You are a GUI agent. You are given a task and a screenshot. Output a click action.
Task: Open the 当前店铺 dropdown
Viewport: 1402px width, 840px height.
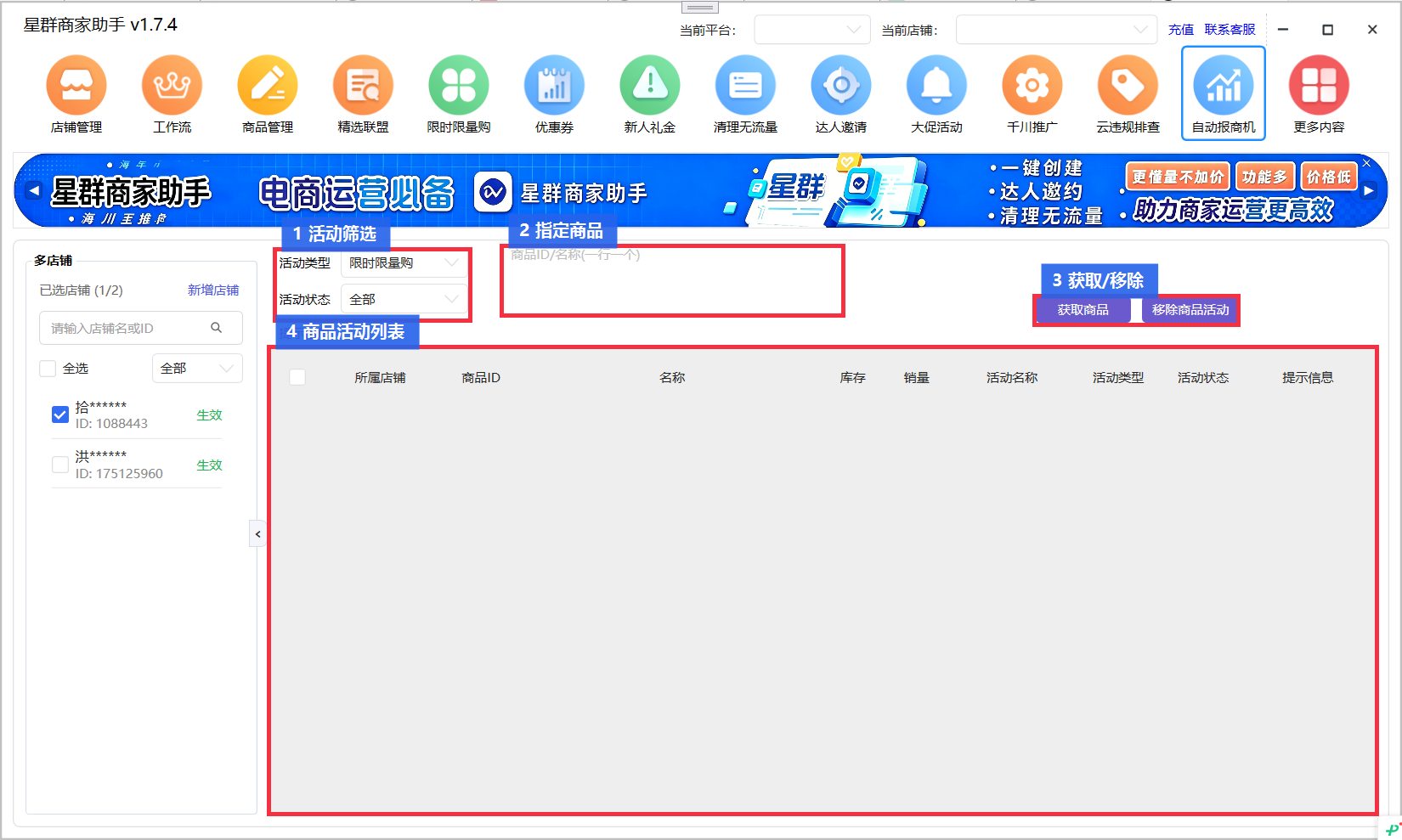pyautogui.click(x=1056, y=30)
